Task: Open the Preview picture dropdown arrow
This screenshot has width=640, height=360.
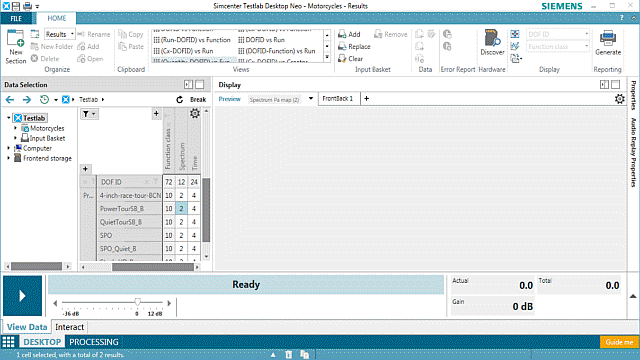Action: tap(311, 98)
